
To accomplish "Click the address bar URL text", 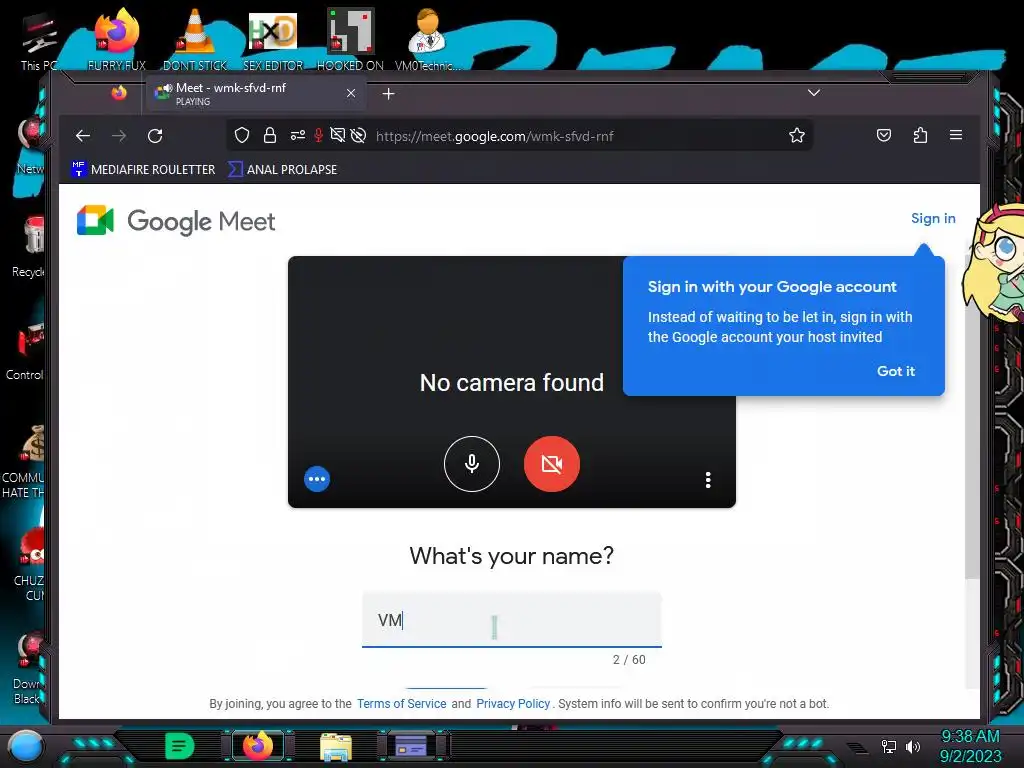I will 494,136.
